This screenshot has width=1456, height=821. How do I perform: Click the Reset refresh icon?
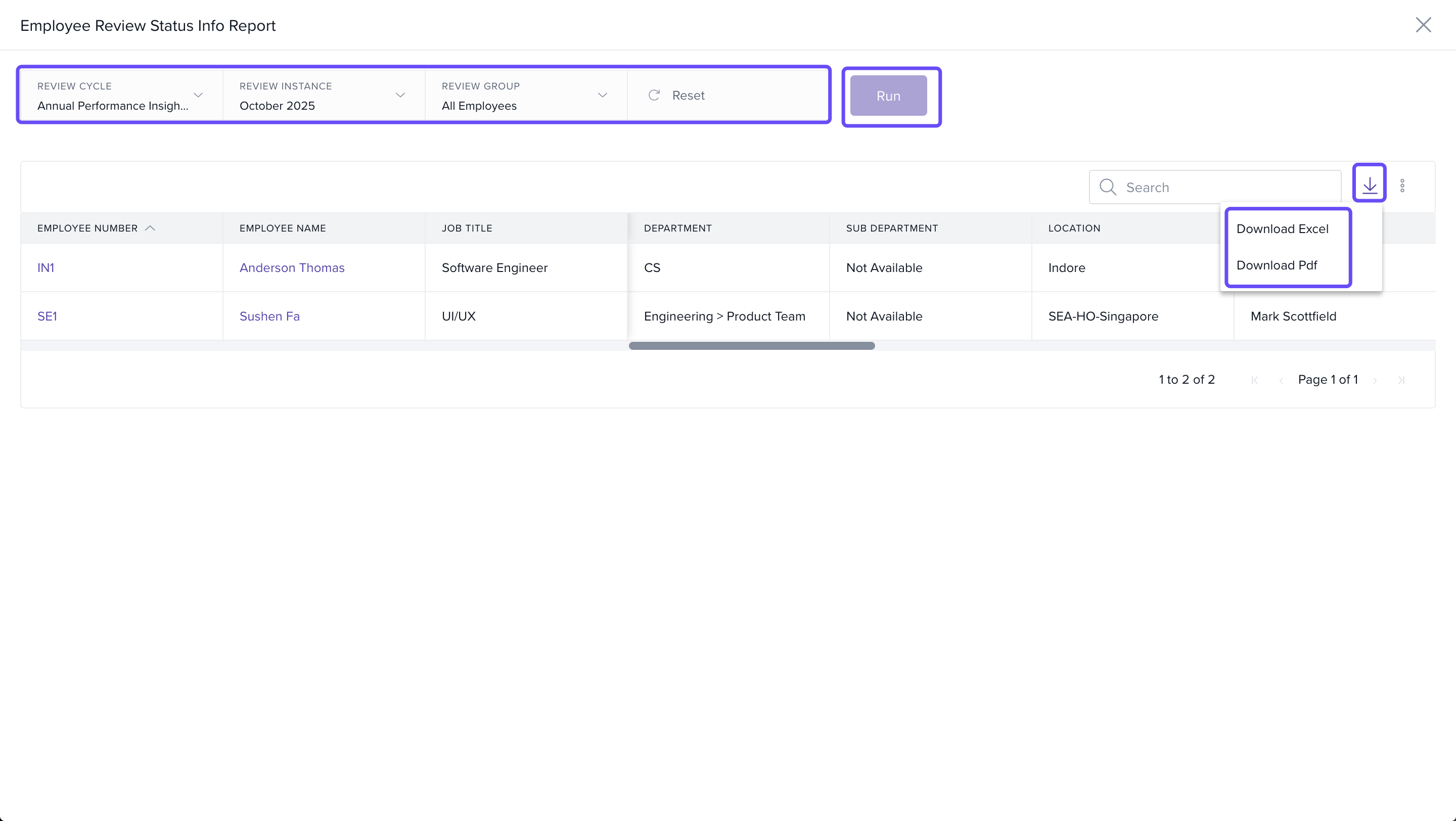click(x=655, y=96)
